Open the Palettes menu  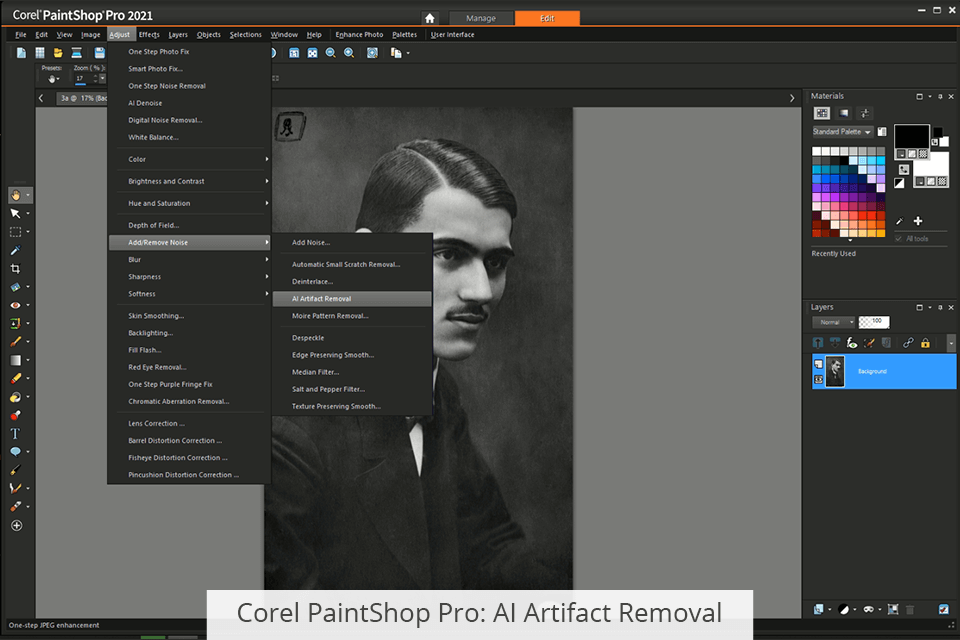pyautogui.click(x=404, y=35)
